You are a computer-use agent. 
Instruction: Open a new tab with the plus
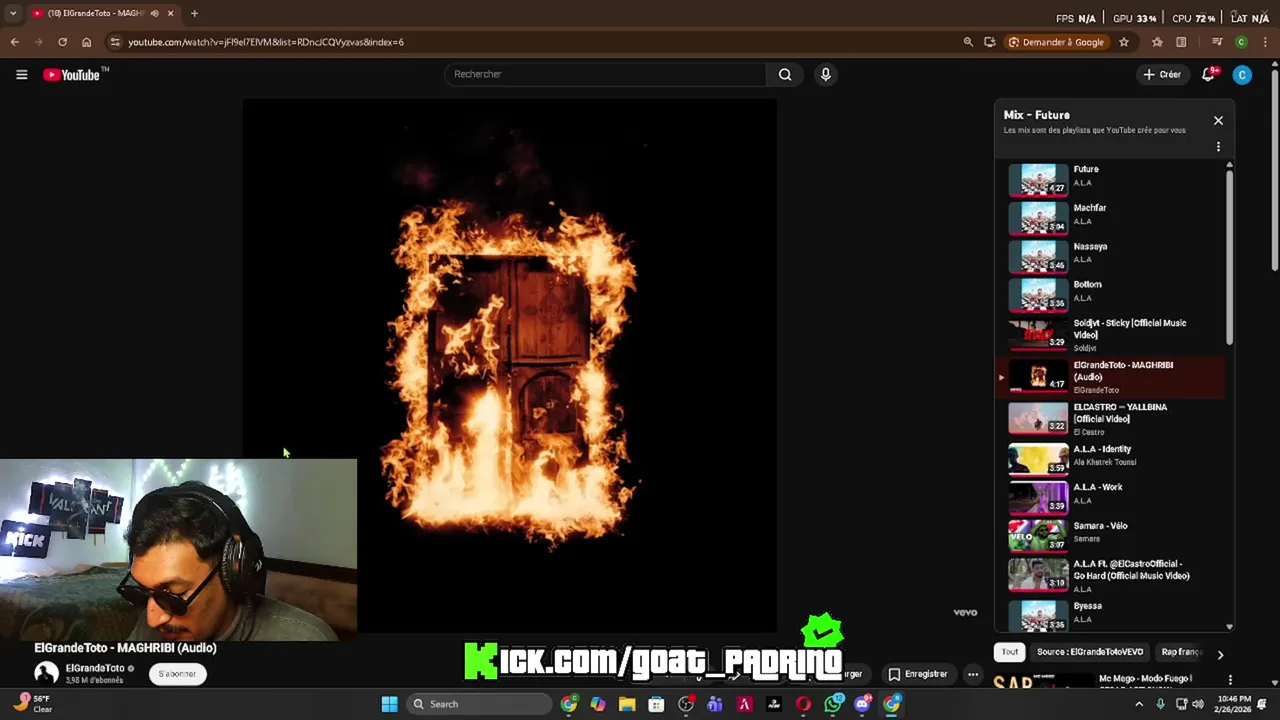(x=194, y=13)
